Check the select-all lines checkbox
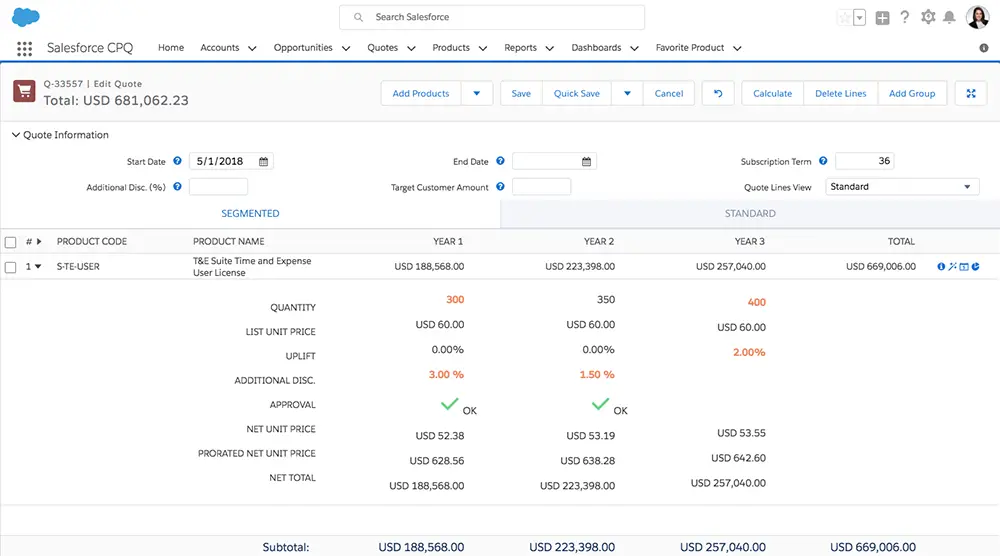1000x556 pixels. click(x=10, y=242)
